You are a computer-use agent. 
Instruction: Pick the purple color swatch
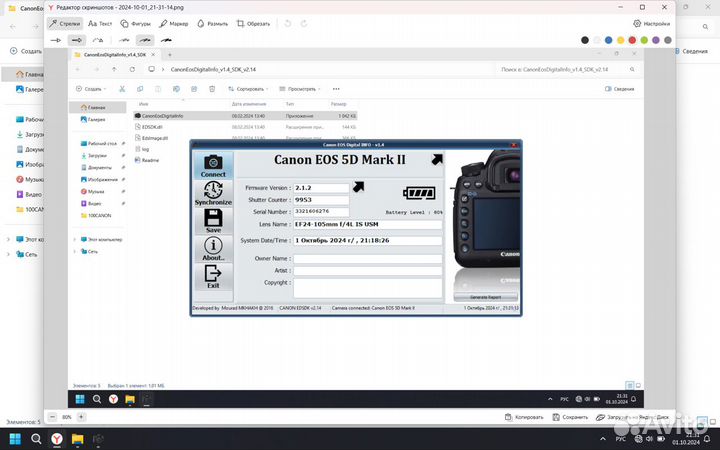tap(656, 40)
